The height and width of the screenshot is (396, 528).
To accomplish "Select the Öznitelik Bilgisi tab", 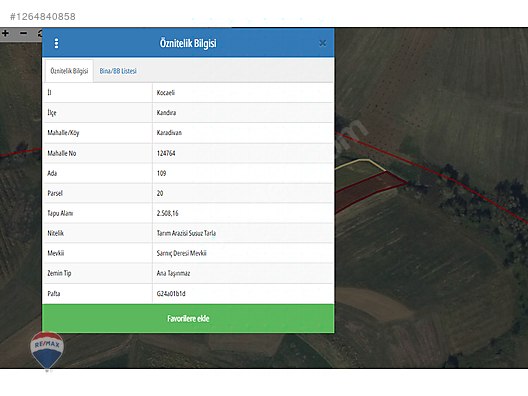I will (69, 71).
